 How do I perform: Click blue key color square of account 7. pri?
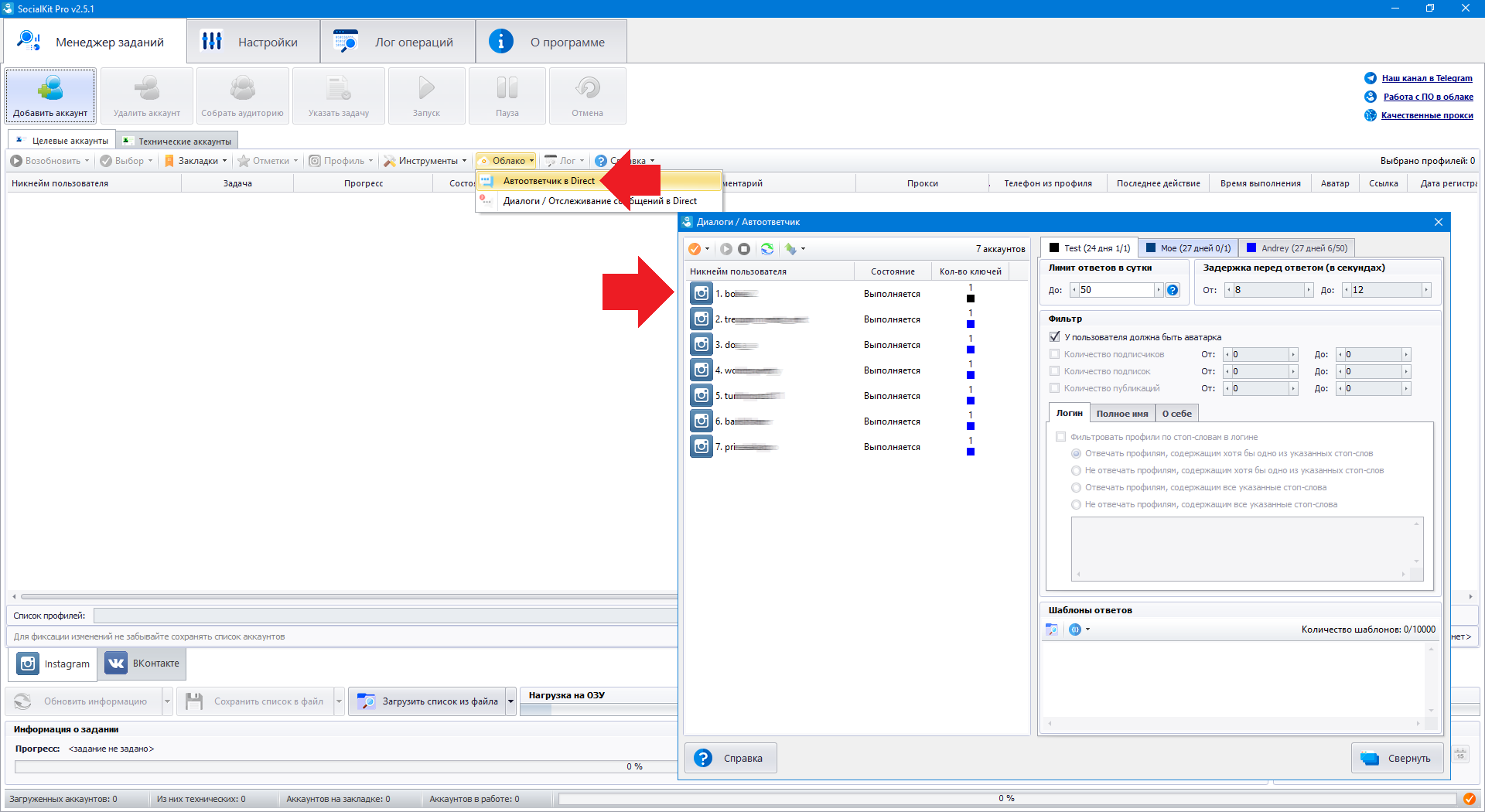click(x=971, y=452)
